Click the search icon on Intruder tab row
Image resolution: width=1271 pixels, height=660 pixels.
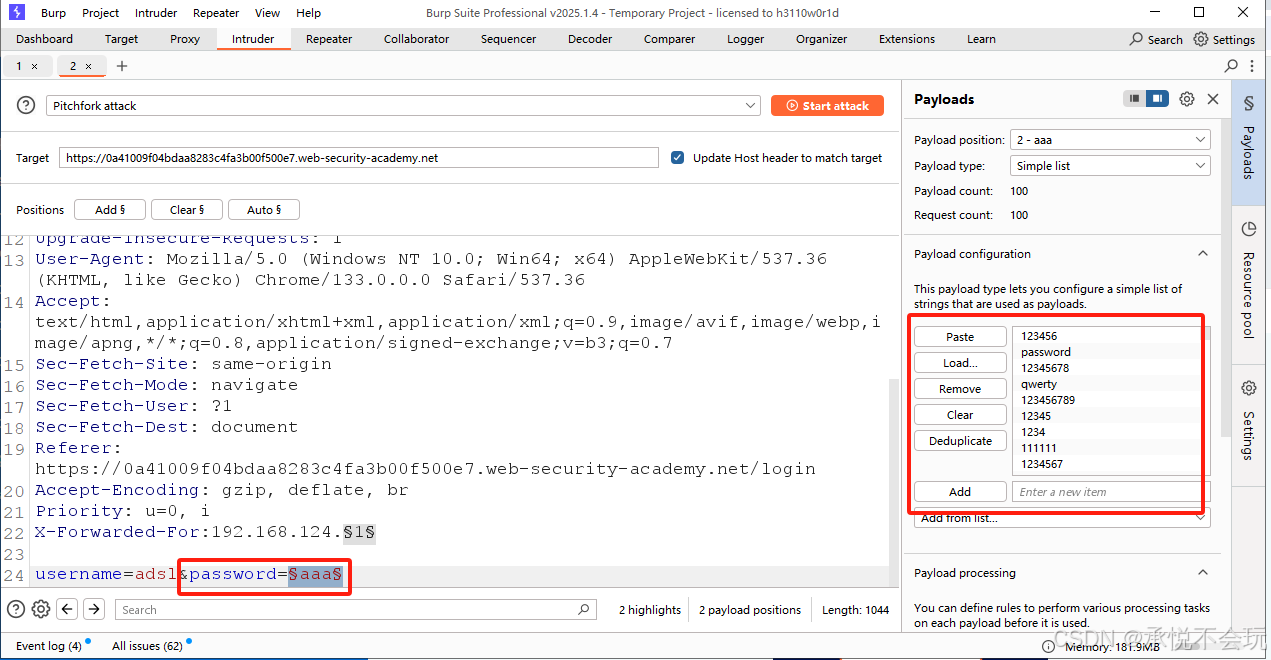click(1231, 66)
